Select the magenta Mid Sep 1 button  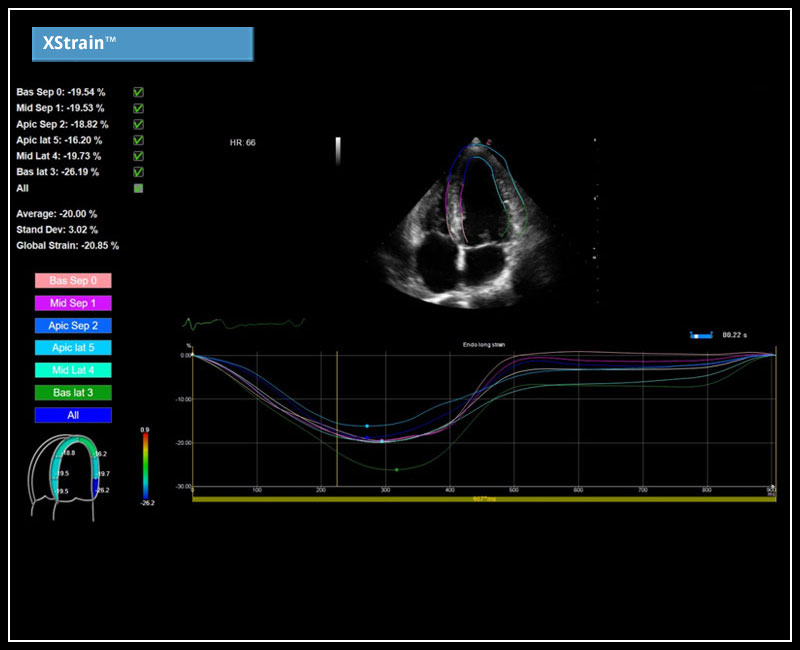click(x=73, y=303)
